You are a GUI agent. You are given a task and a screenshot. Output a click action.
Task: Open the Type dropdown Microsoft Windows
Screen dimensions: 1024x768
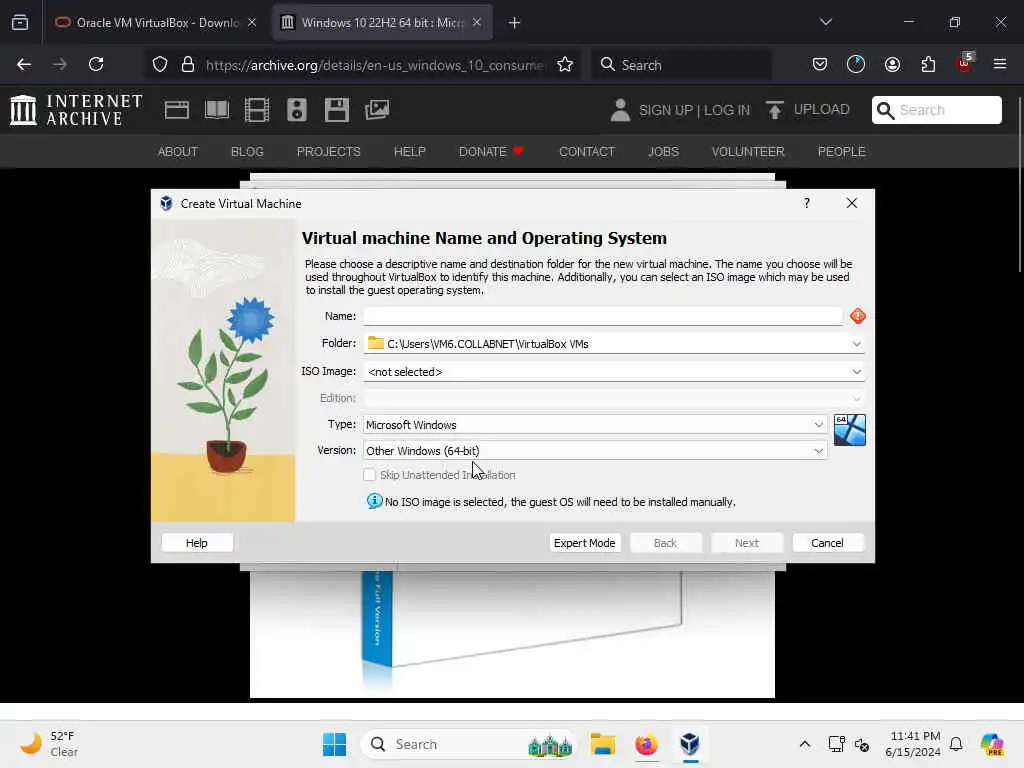pyautogui.click(x=595, y=424)
